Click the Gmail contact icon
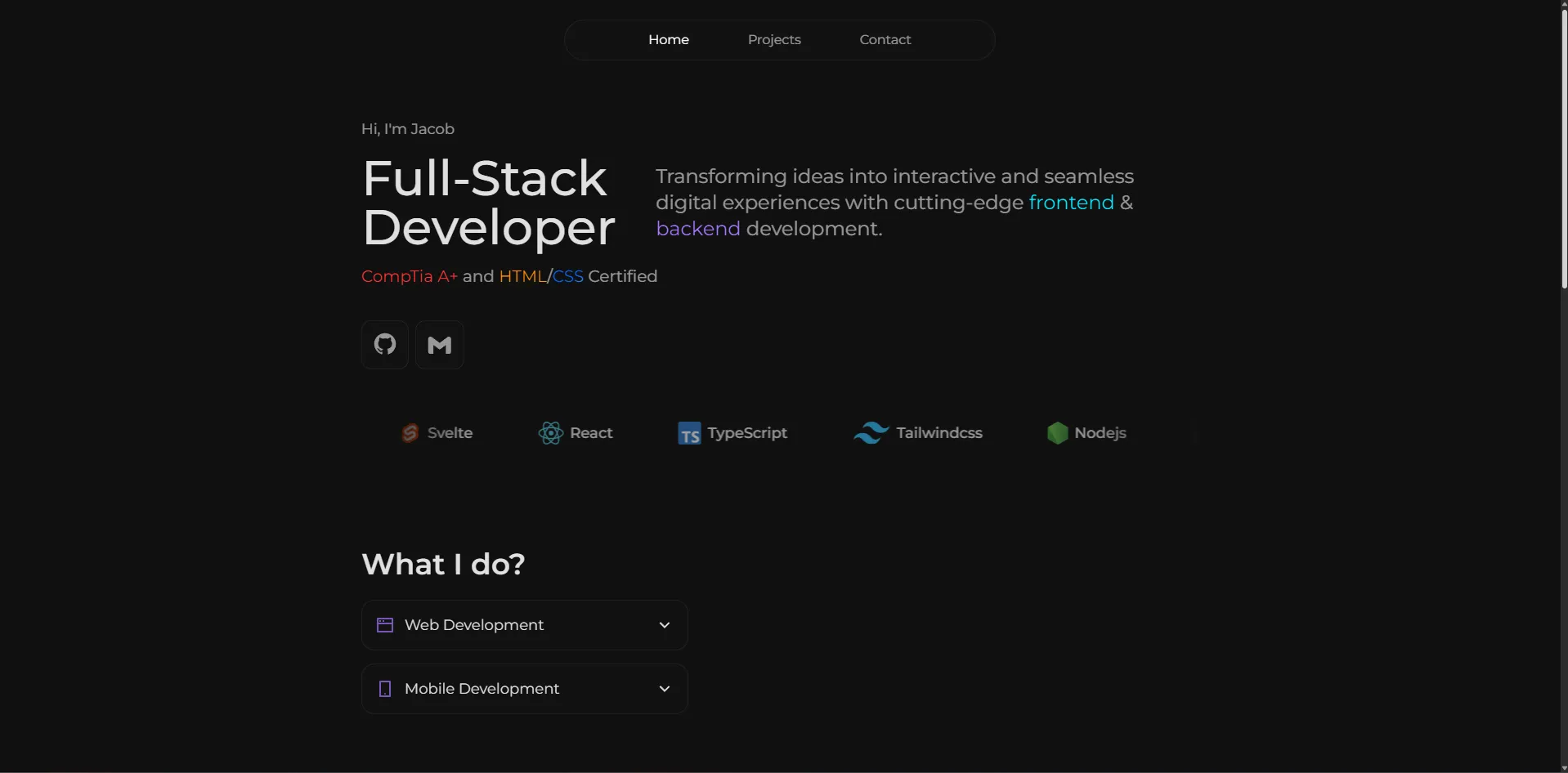 (440, 344)
